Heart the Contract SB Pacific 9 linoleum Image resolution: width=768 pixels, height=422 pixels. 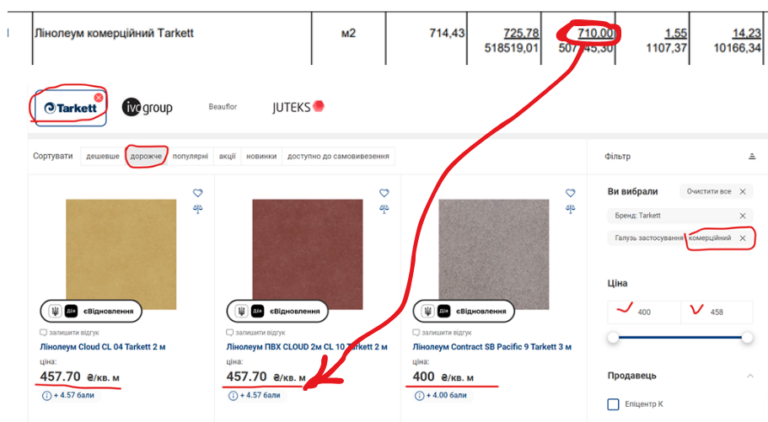pos(570,193)
